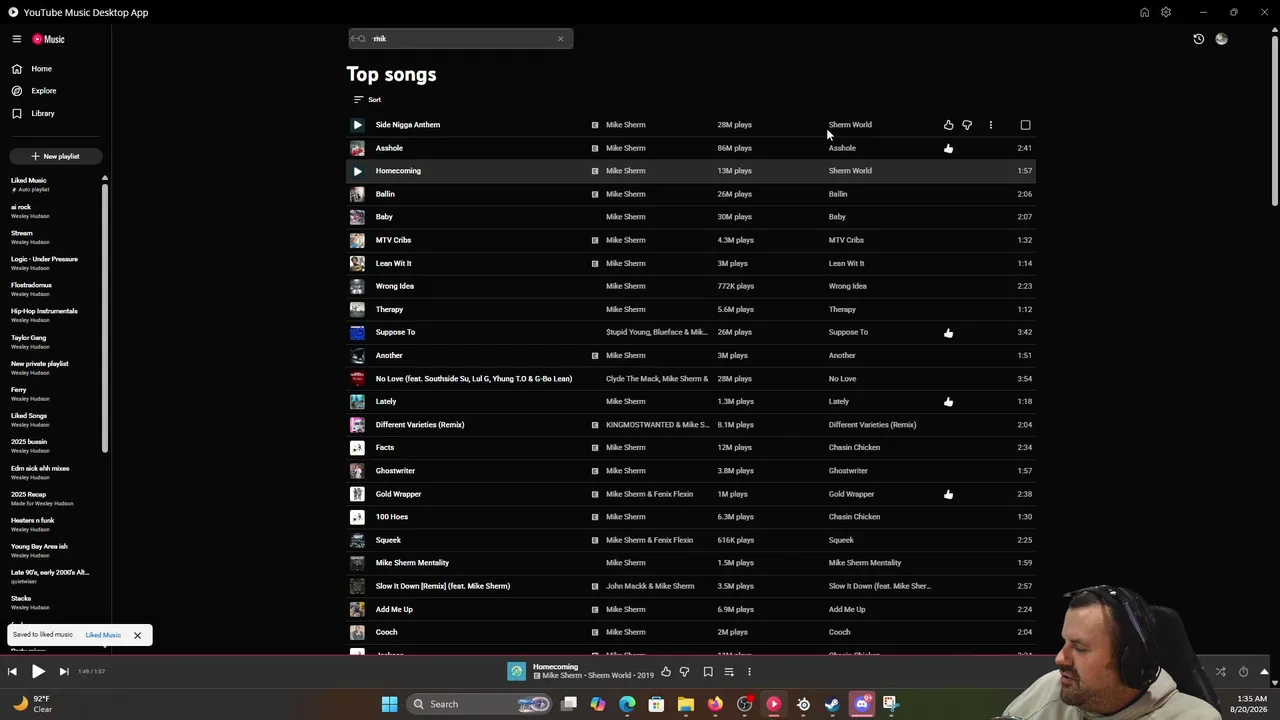The height and width of the screenshot is (720, 1280).
Task: Open the hamburger guide menu
Action: point(17,39)
